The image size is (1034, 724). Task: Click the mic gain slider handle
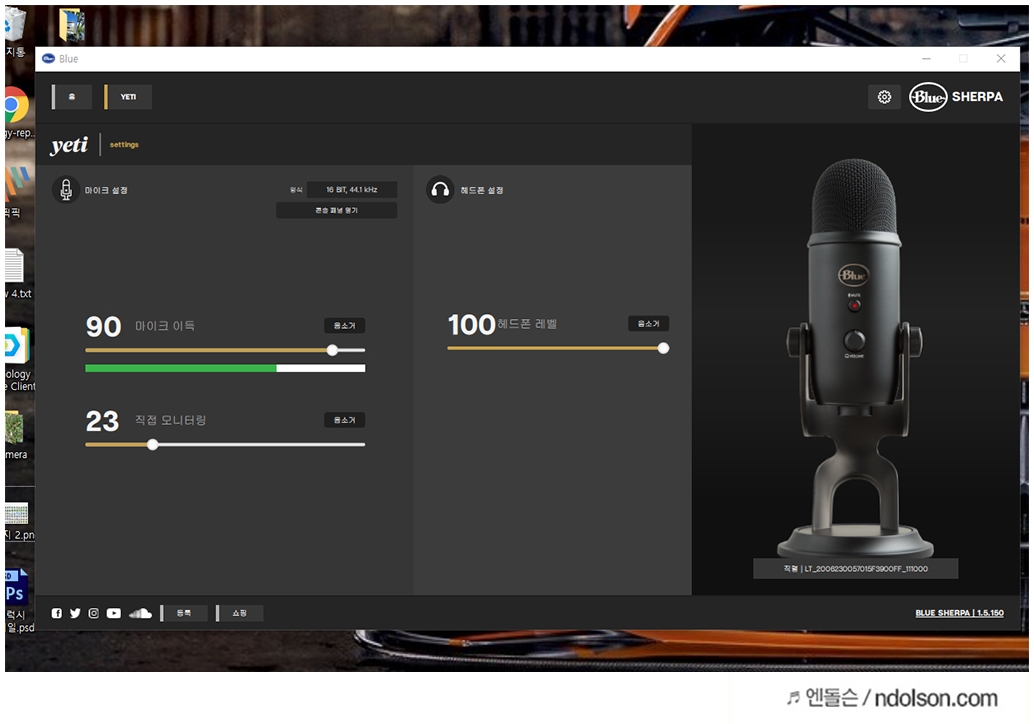(x=332, y=350)
